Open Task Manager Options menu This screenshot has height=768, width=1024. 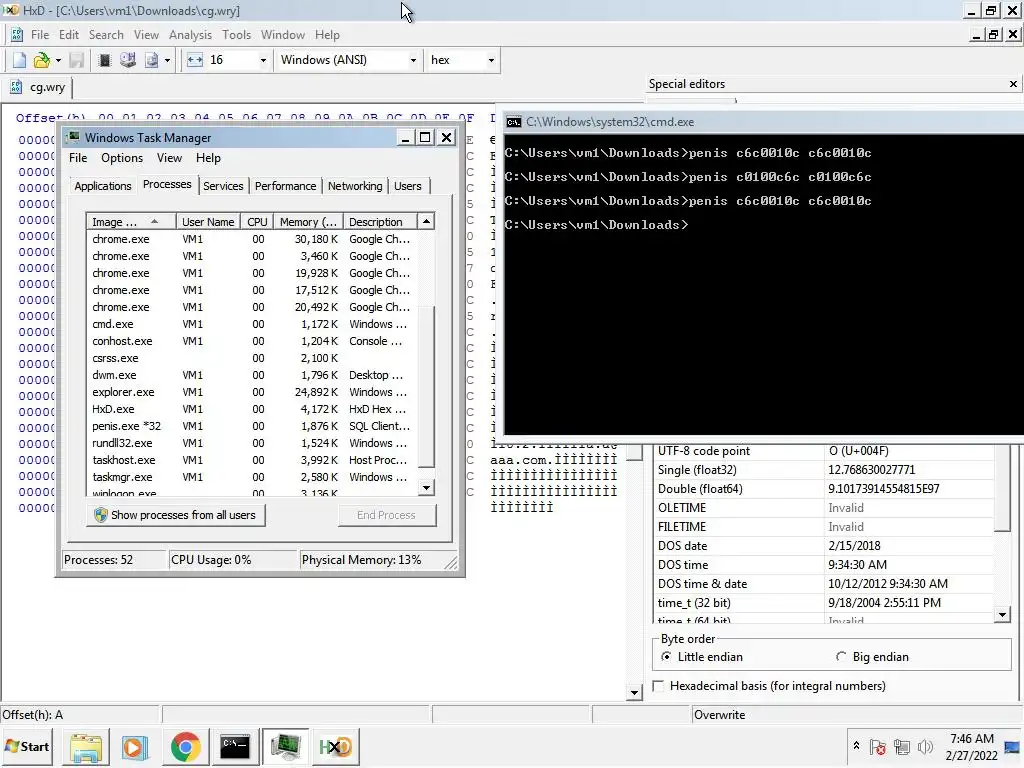tap(122, 158)
